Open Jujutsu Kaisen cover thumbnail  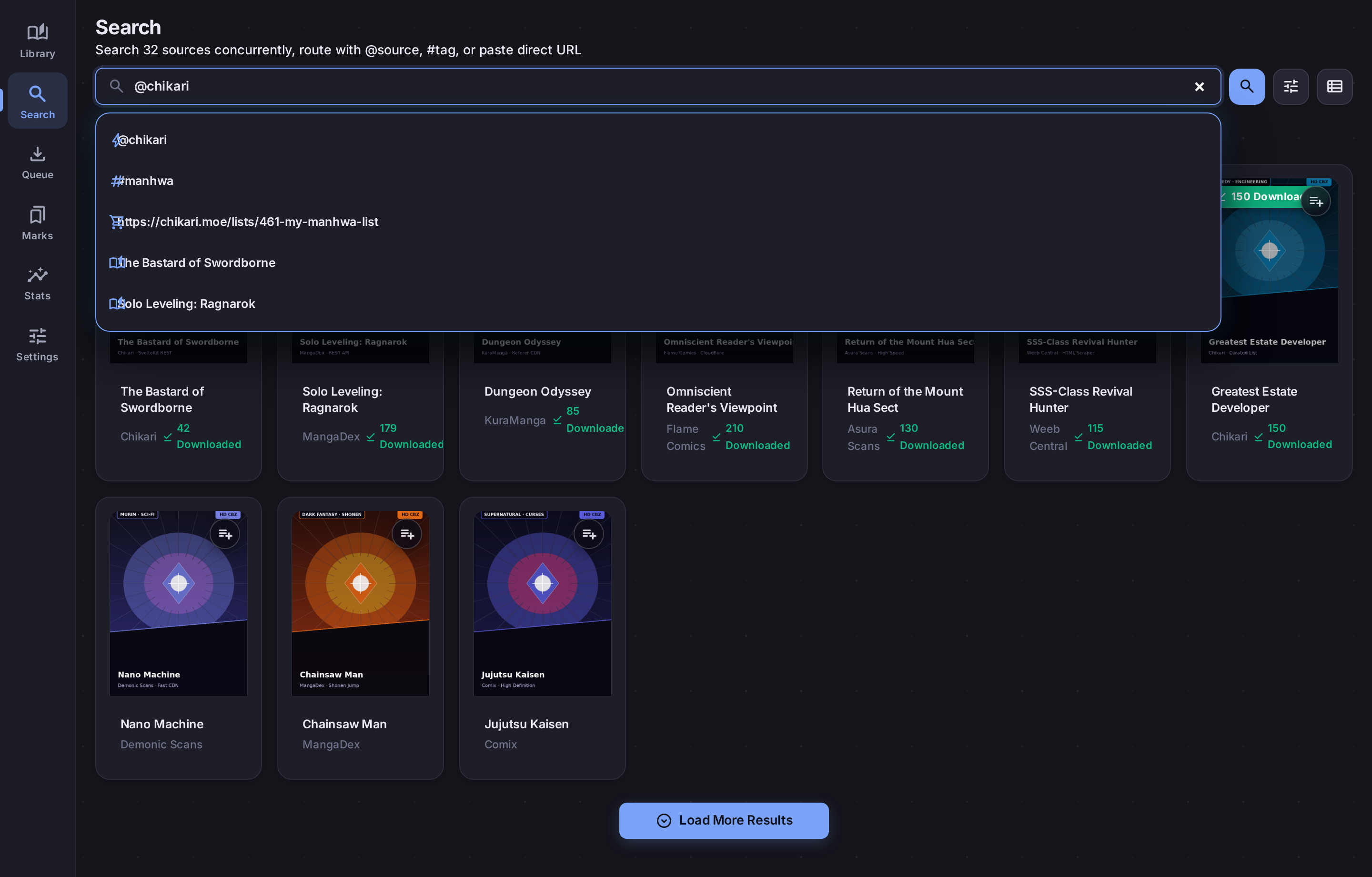click(x=542, y=603)
